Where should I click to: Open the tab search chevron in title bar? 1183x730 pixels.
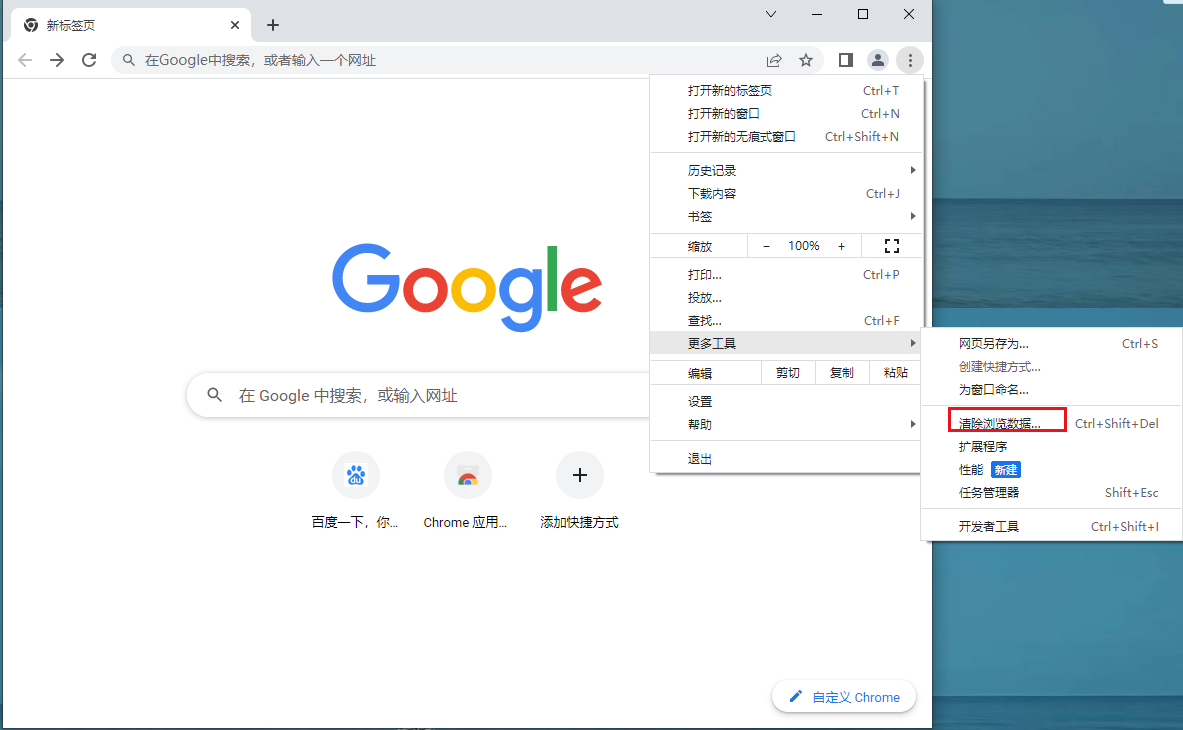[771, 14]
